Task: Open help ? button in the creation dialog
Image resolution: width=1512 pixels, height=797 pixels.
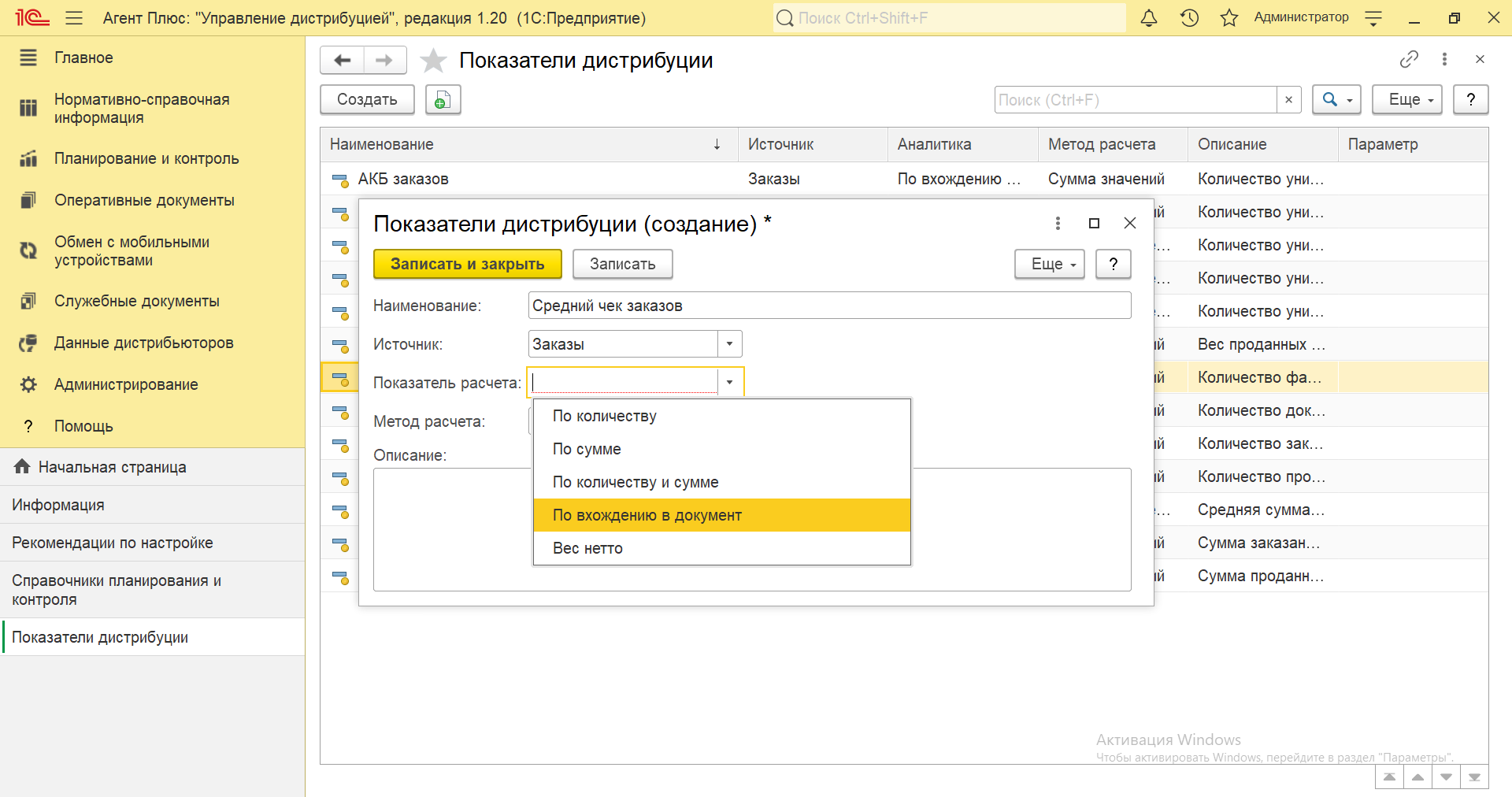Action: point(1114,265)
